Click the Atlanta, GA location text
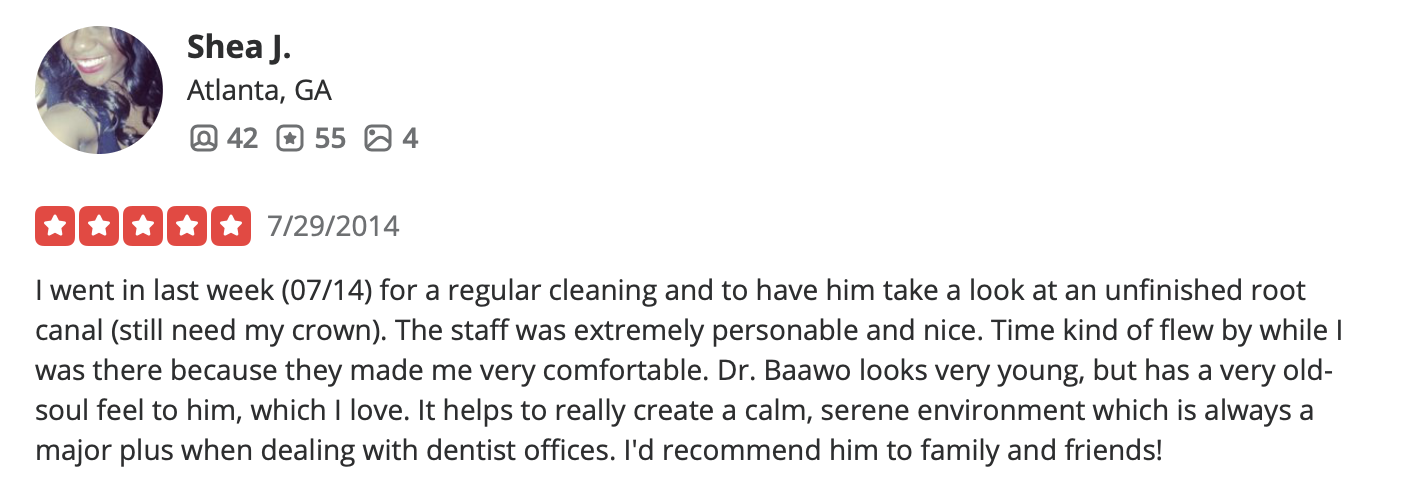Screen dimensions: 1402x488 (258, 91)
